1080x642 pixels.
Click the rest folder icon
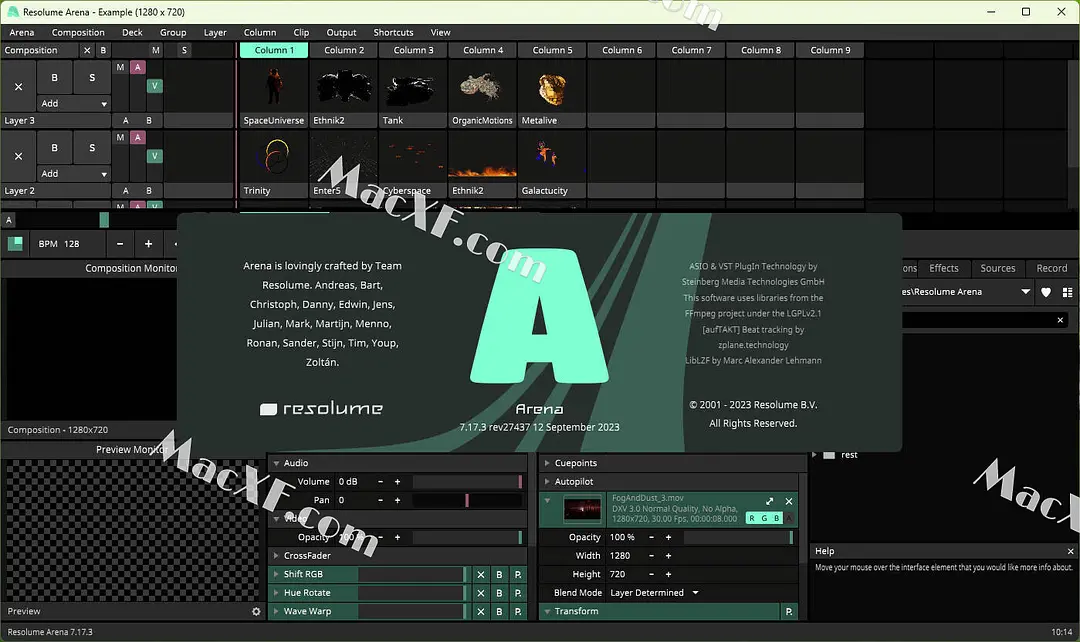[829, 455]
